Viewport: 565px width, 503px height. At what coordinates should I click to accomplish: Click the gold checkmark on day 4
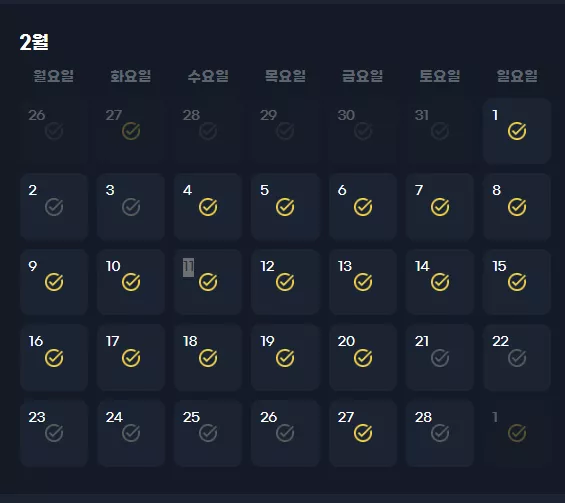click(208, 207)
